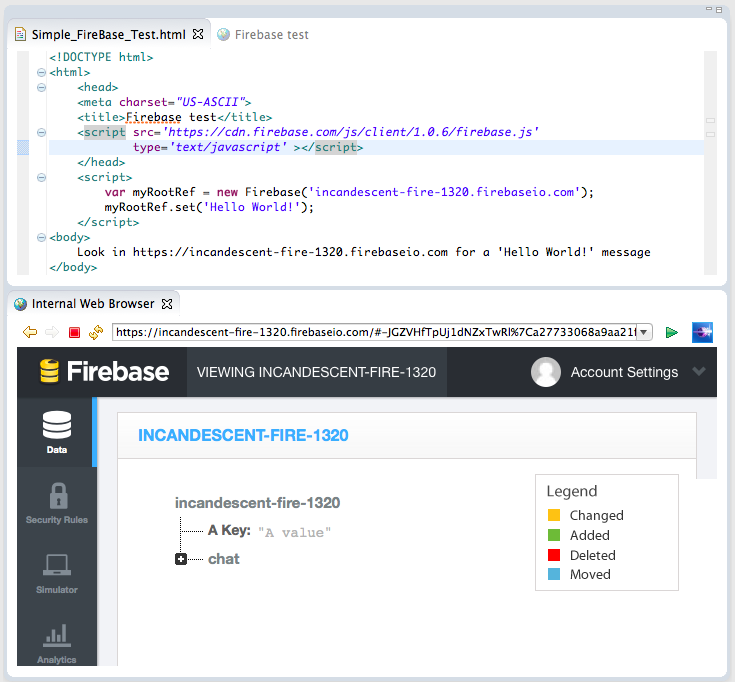
Task: Click the Firebase logo in header
Action: click(x=104, y=372)
